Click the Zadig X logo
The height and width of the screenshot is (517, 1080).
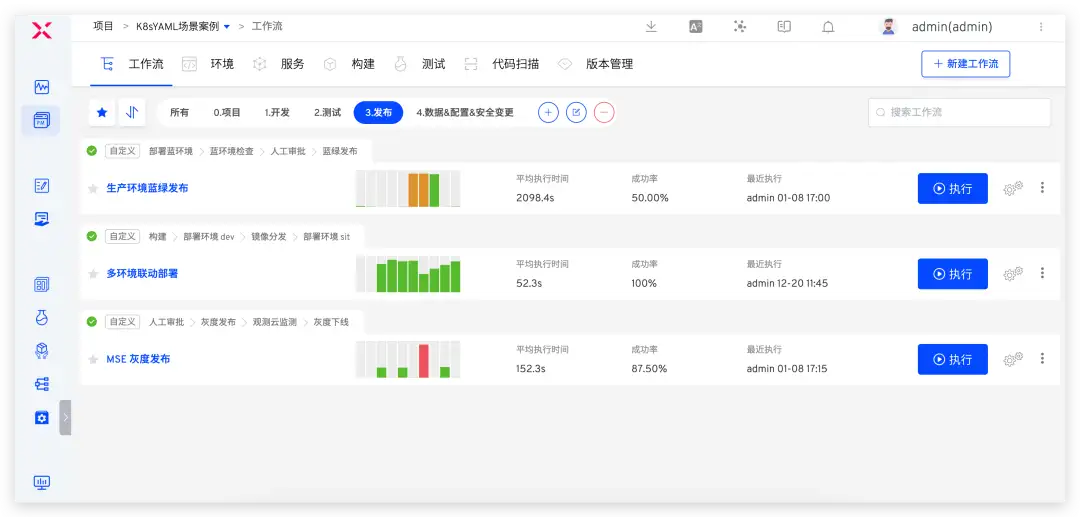(x=41, y=30)
